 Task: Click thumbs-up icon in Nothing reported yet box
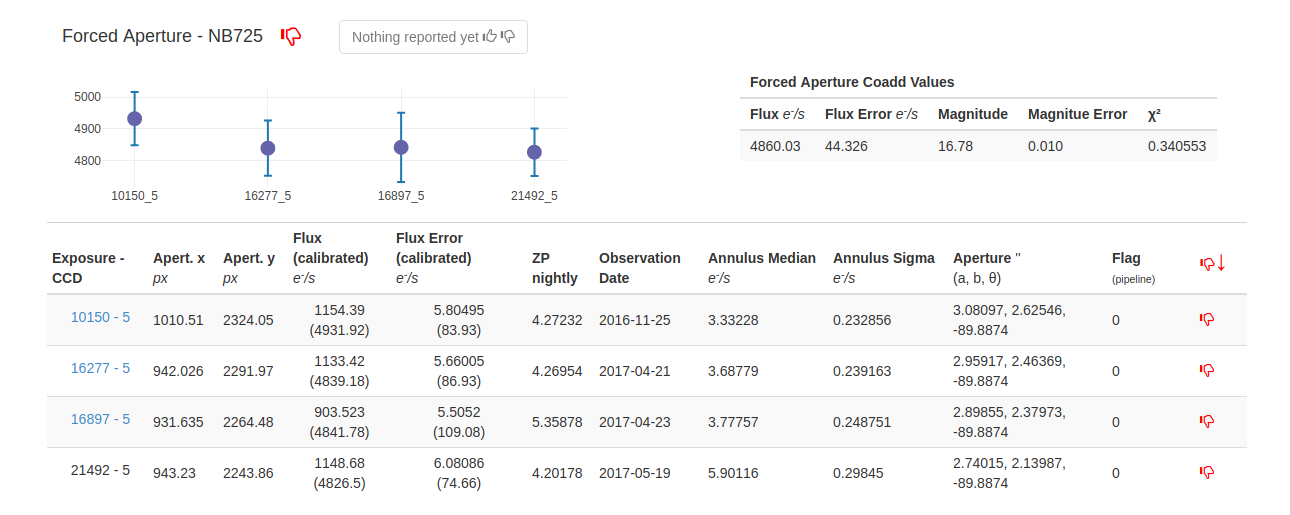coord(490,37)
